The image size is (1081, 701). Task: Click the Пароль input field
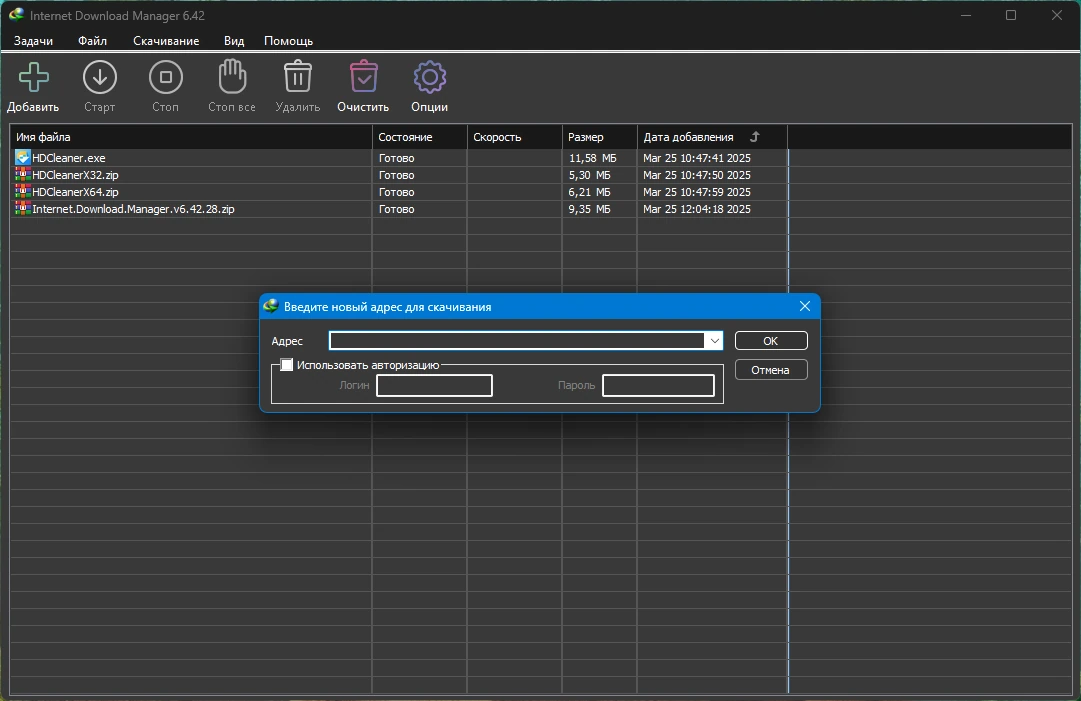coord(658,385)
